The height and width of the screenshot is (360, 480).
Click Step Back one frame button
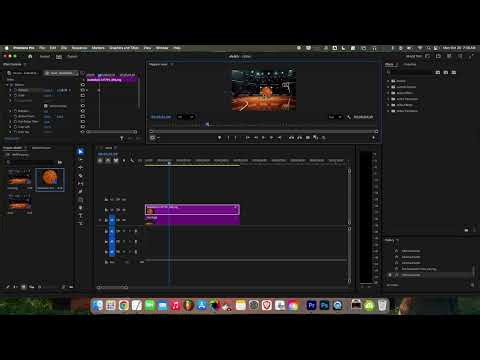point(256,137)
